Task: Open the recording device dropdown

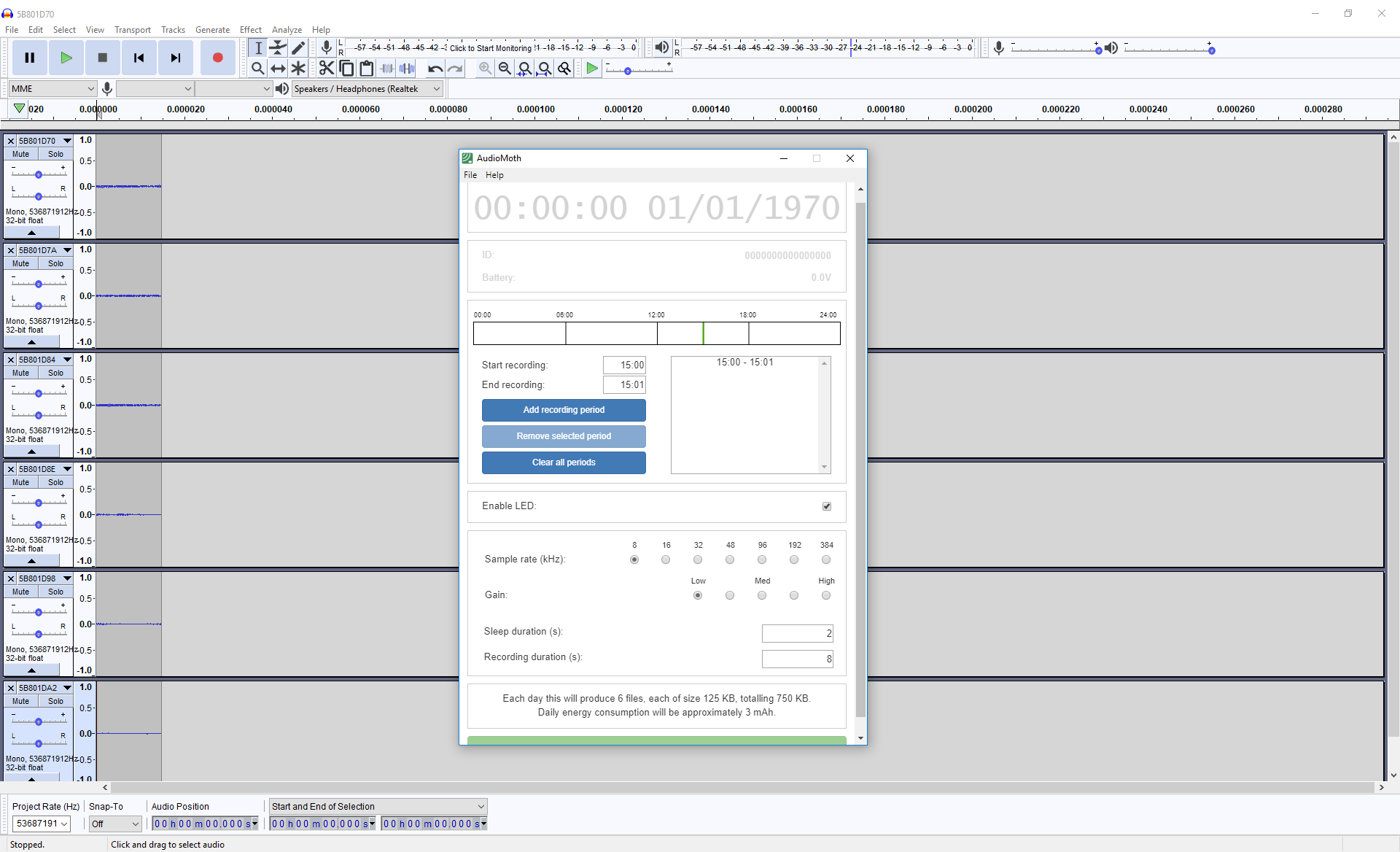Action: pos(155,89)
